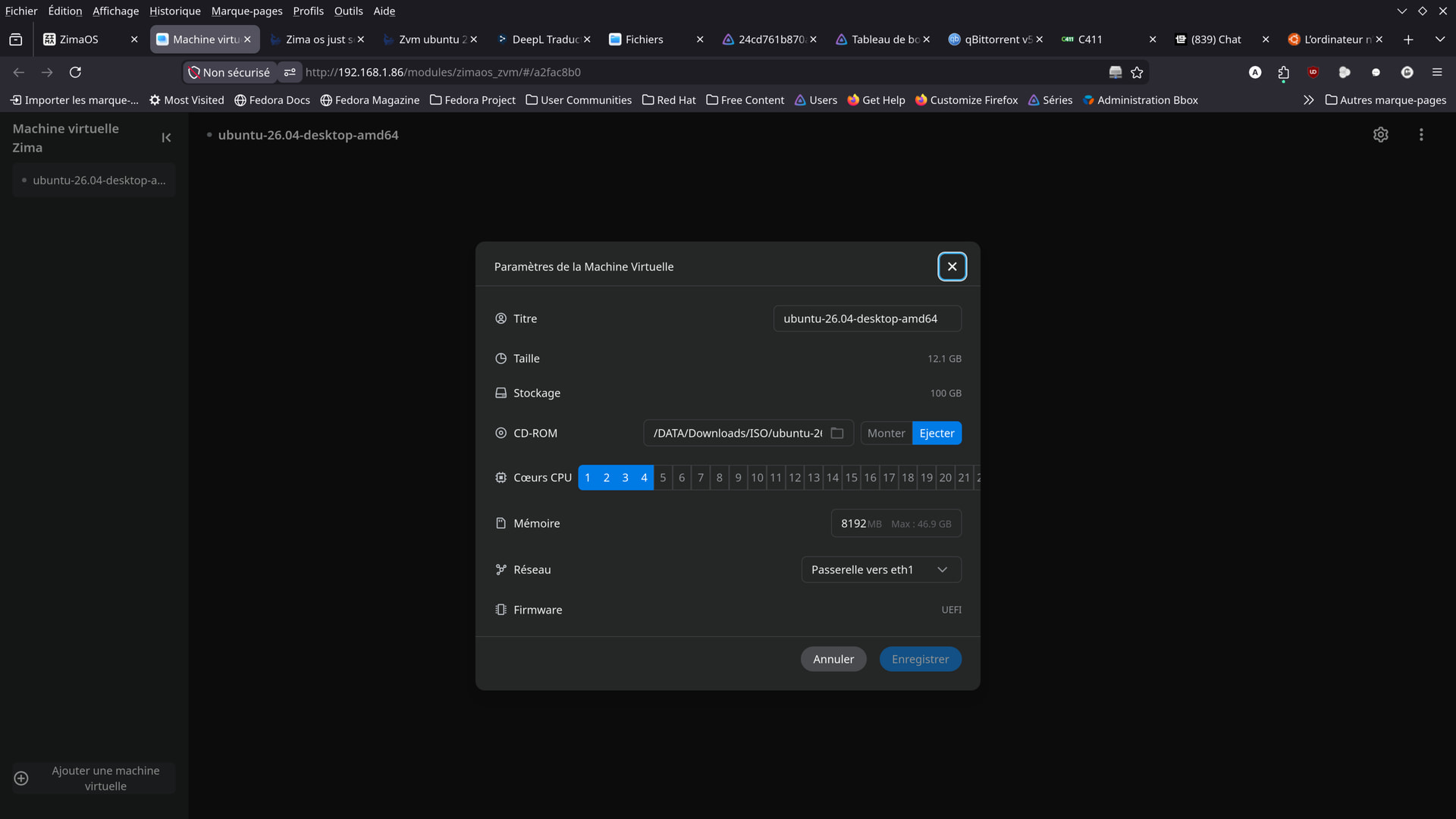Click the plus icon to add a virtual machine
This screenshot has height=819, width=1456.
[21, 778]
